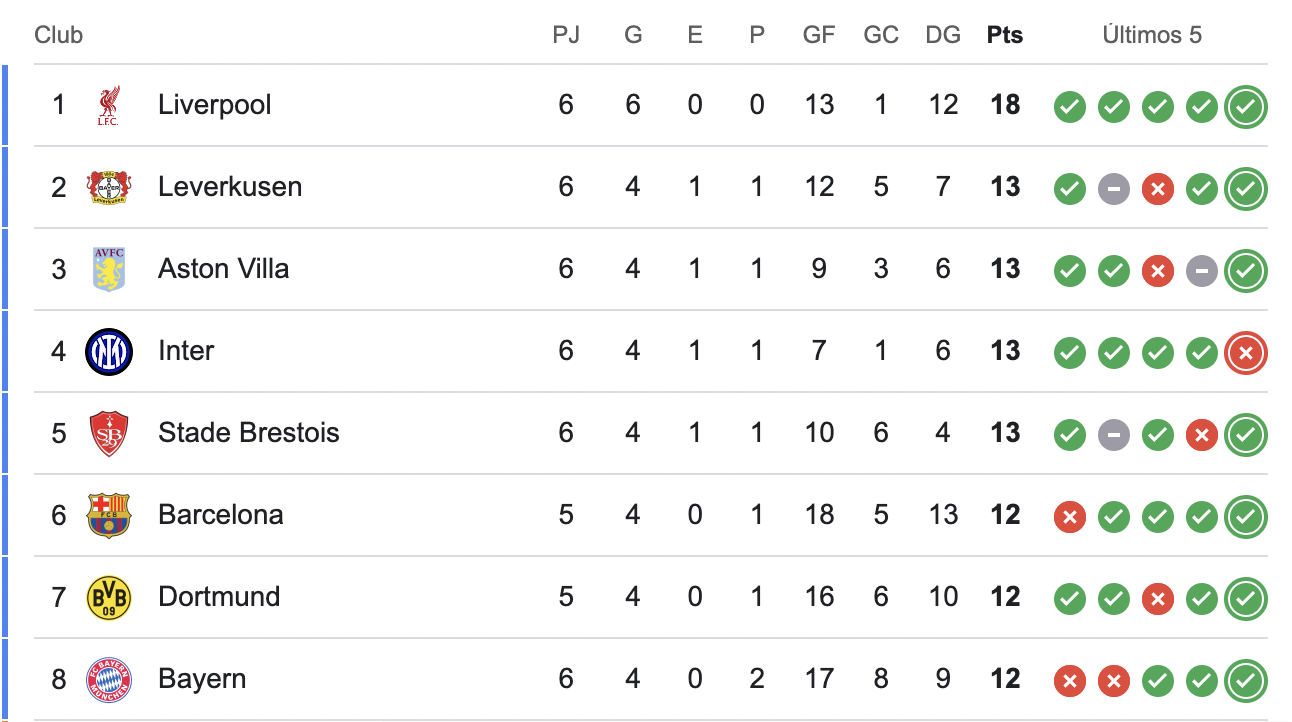Click the Barcelona club crest icon
The width and height of the screenshot is (1292, 722).
(x=109, y=515)
